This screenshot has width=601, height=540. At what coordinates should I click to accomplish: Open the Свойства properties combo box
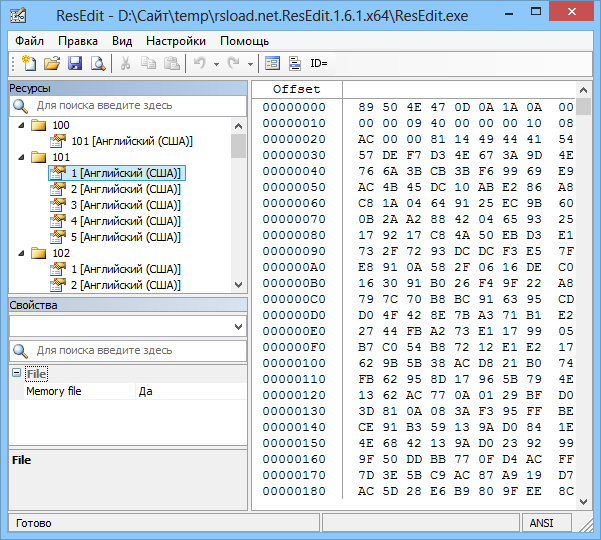pos(128,327)
